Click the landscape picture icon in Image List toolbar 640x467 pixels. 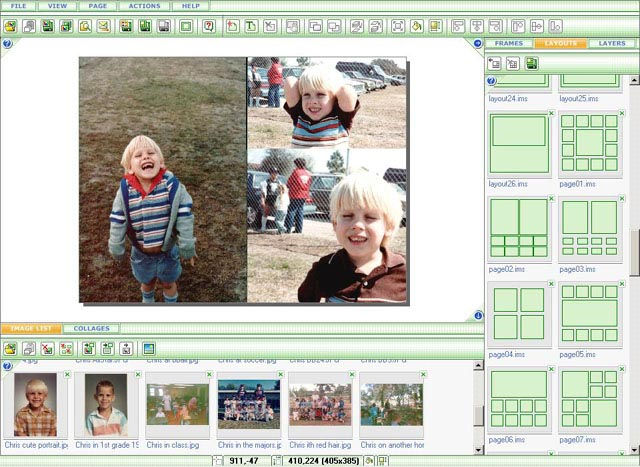pyautogui.click(x=149, y=349)
